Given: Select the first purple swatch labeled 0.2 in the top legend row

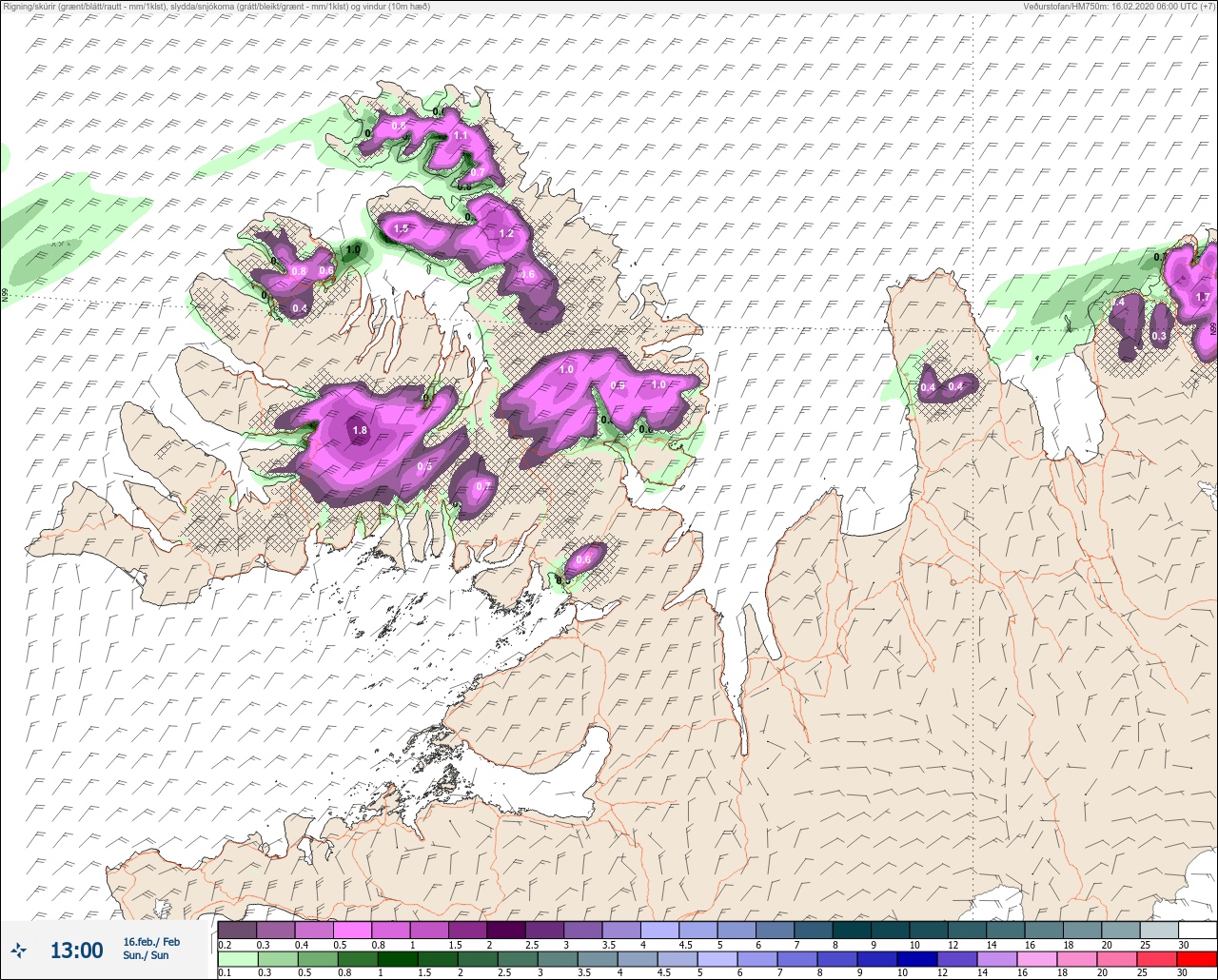Looking at the screenshot, I should click(237, 930).
